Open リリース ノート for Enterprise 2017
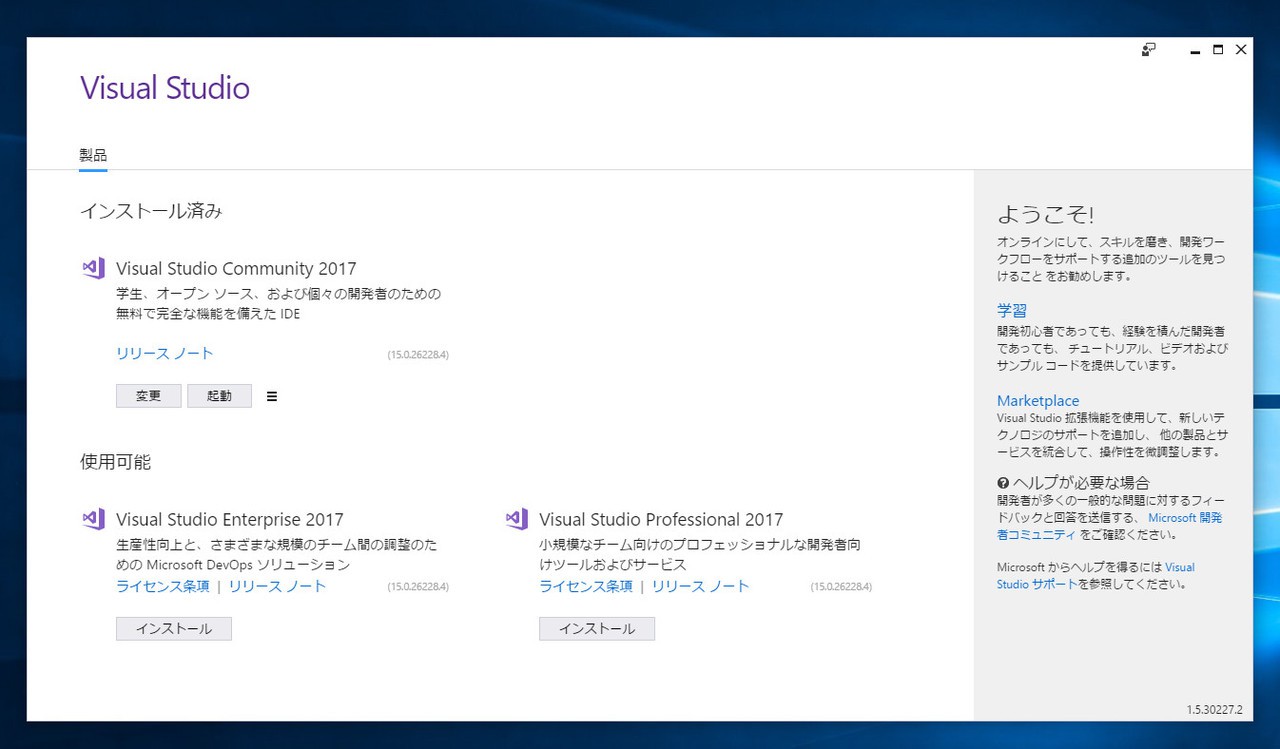 (278, 586)
